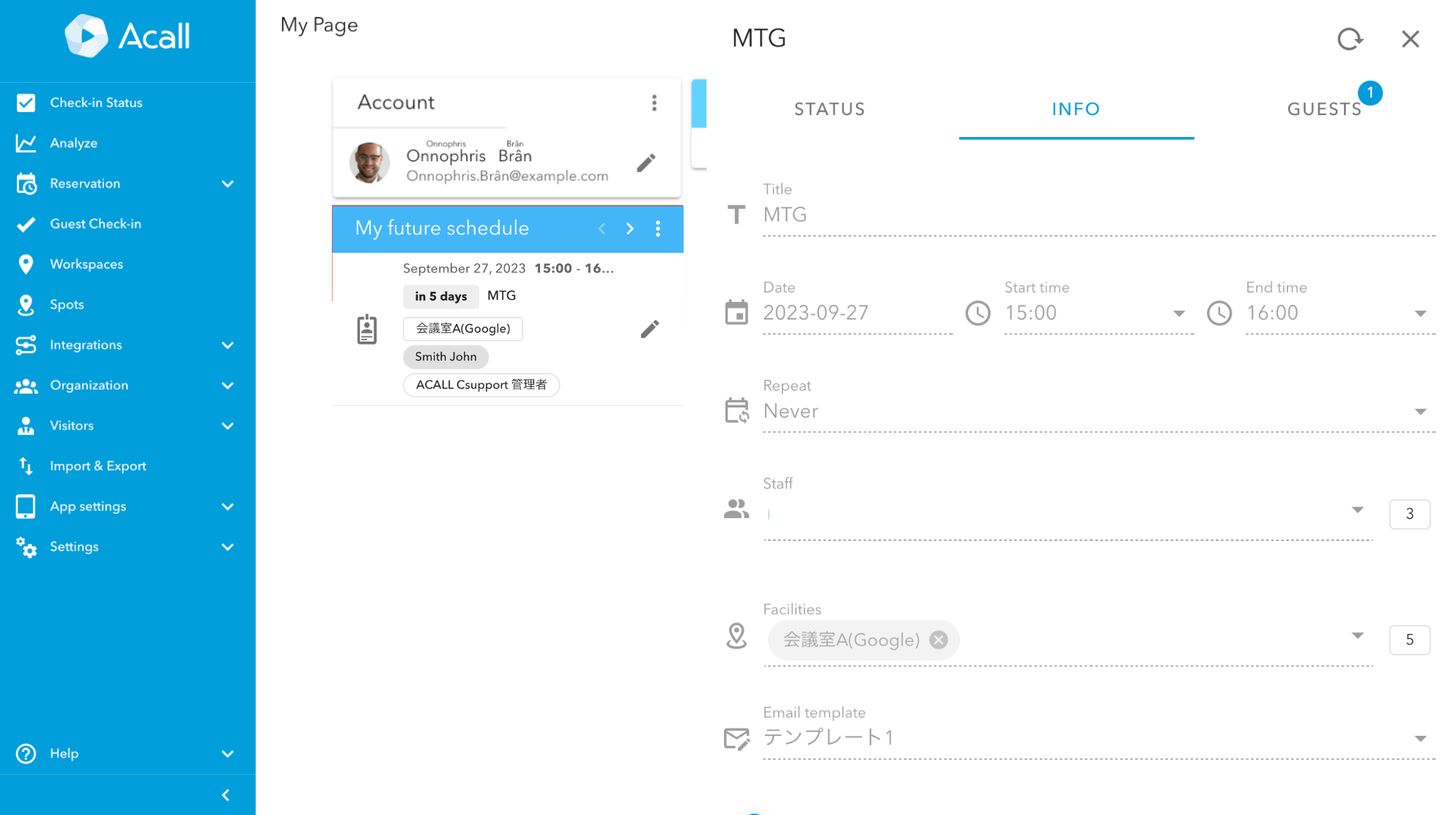Expand the Reservation submenu chevron
The height and width of the screenshot is (815, 1456).
228,184
